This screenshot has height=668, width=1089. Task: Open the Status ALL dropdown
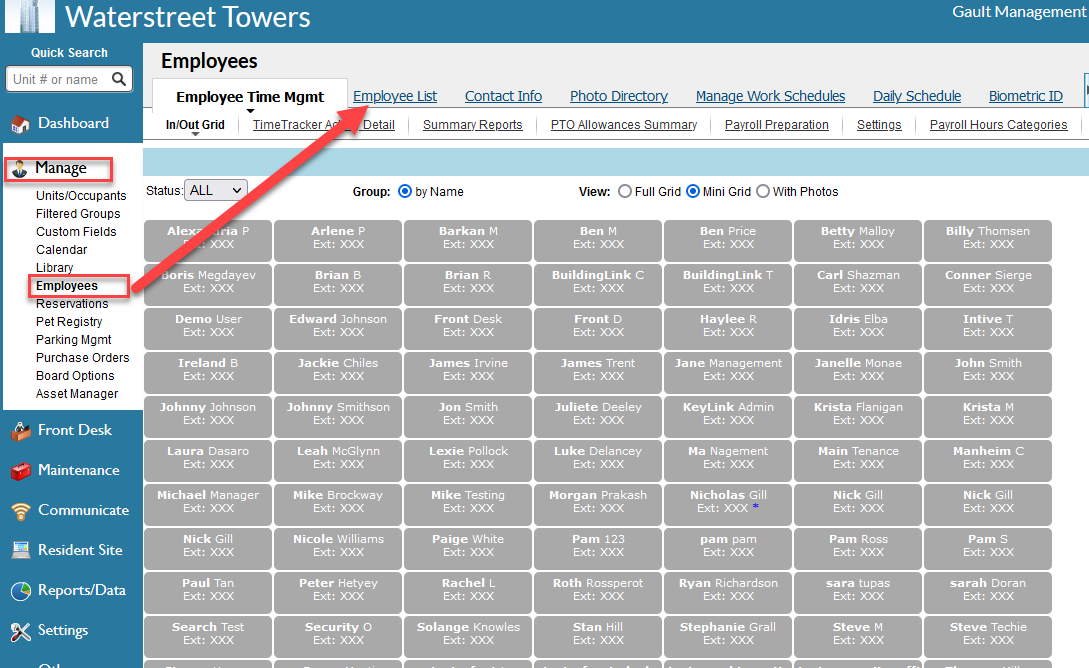[215, 190]
